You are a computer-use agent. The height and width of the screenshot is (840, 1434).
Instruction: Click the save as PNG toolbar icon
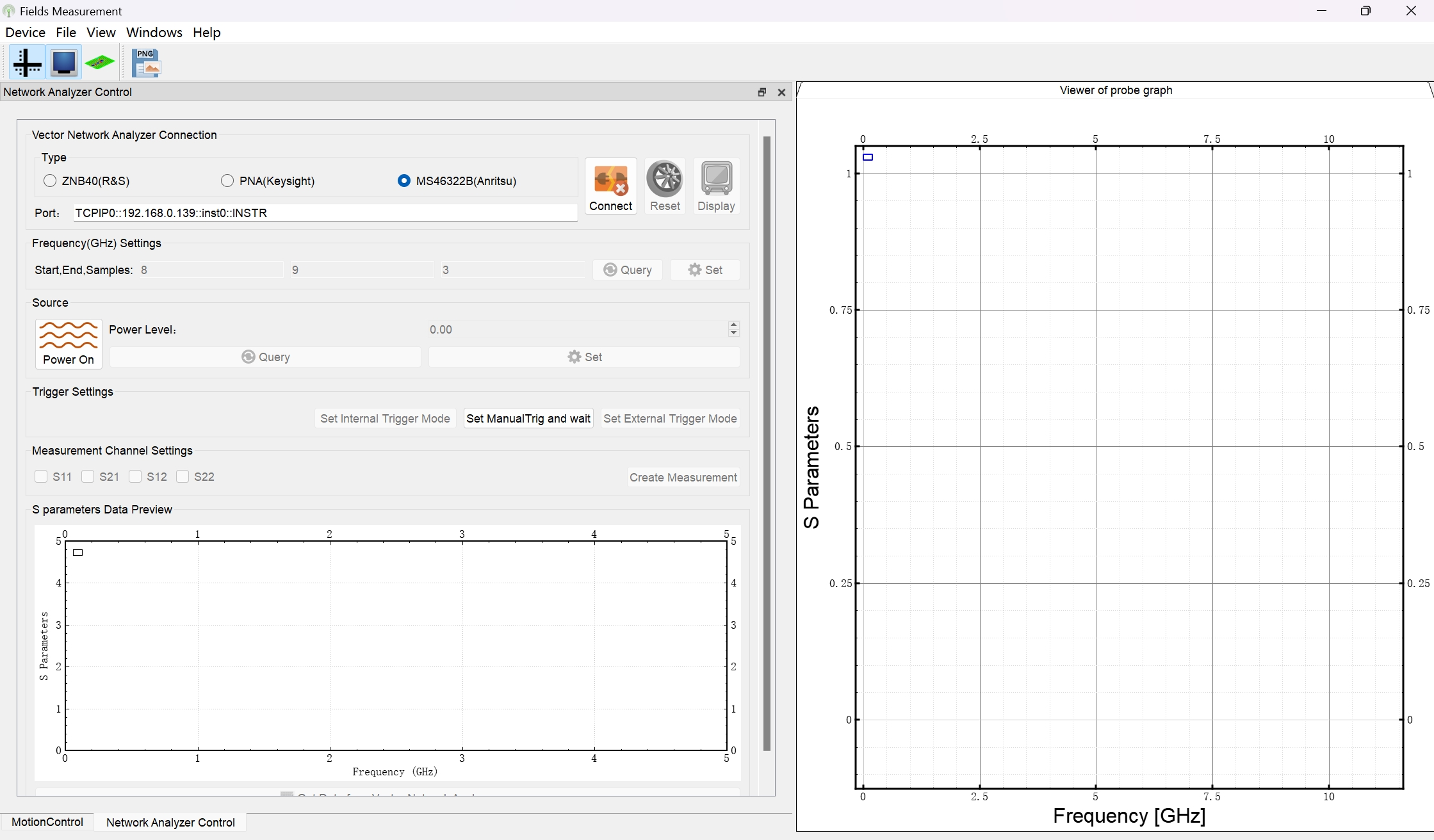point(147,63)
